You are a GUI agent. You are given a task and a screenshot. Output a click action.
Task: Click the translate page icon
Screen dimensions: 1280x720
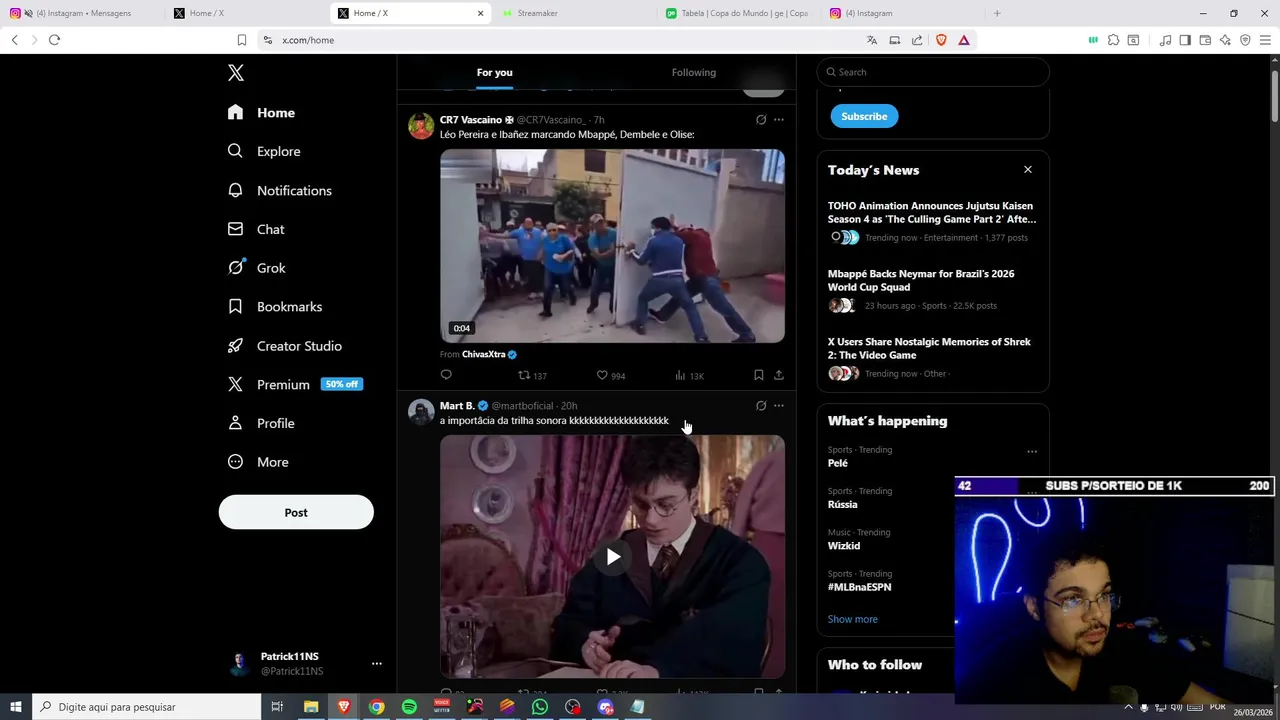tap(872, 40)
